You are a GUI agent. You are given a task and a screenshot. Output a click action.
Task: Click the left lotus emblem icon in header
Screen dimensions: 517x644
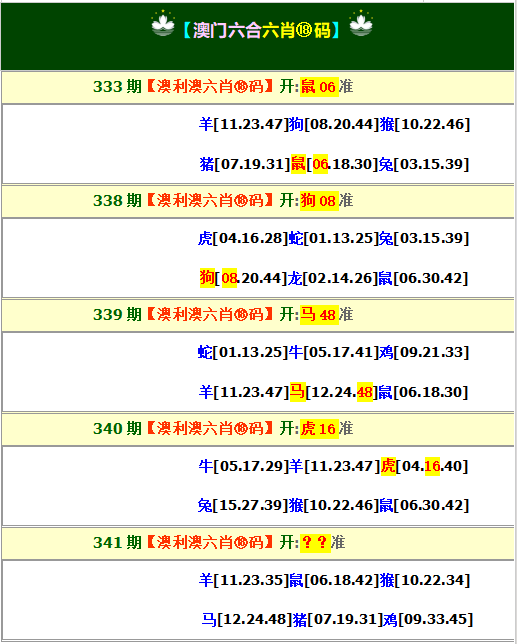(163, 24)
